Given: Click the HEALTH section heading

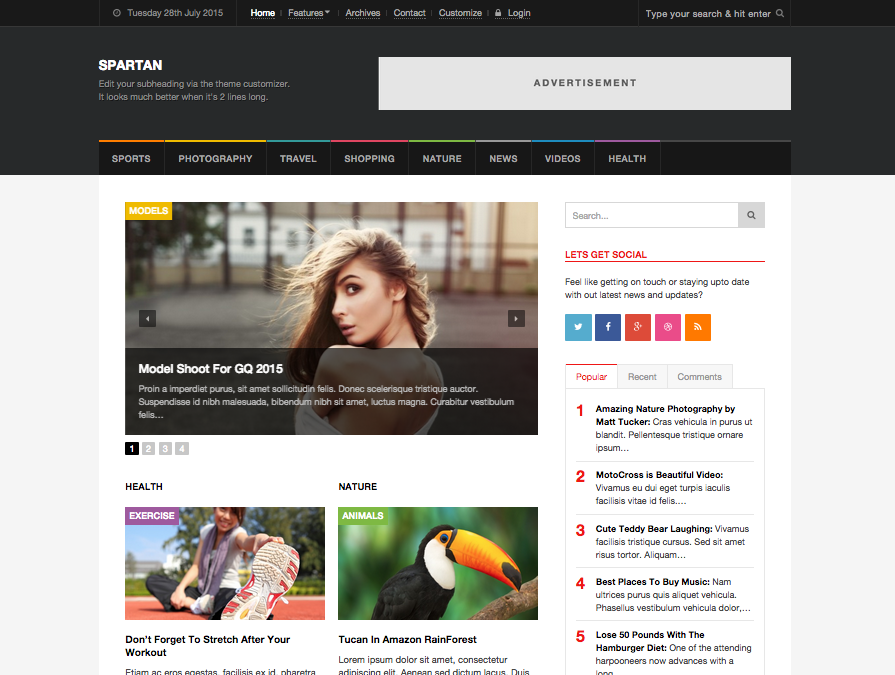Looking at the screenshot, I should 144,487.
